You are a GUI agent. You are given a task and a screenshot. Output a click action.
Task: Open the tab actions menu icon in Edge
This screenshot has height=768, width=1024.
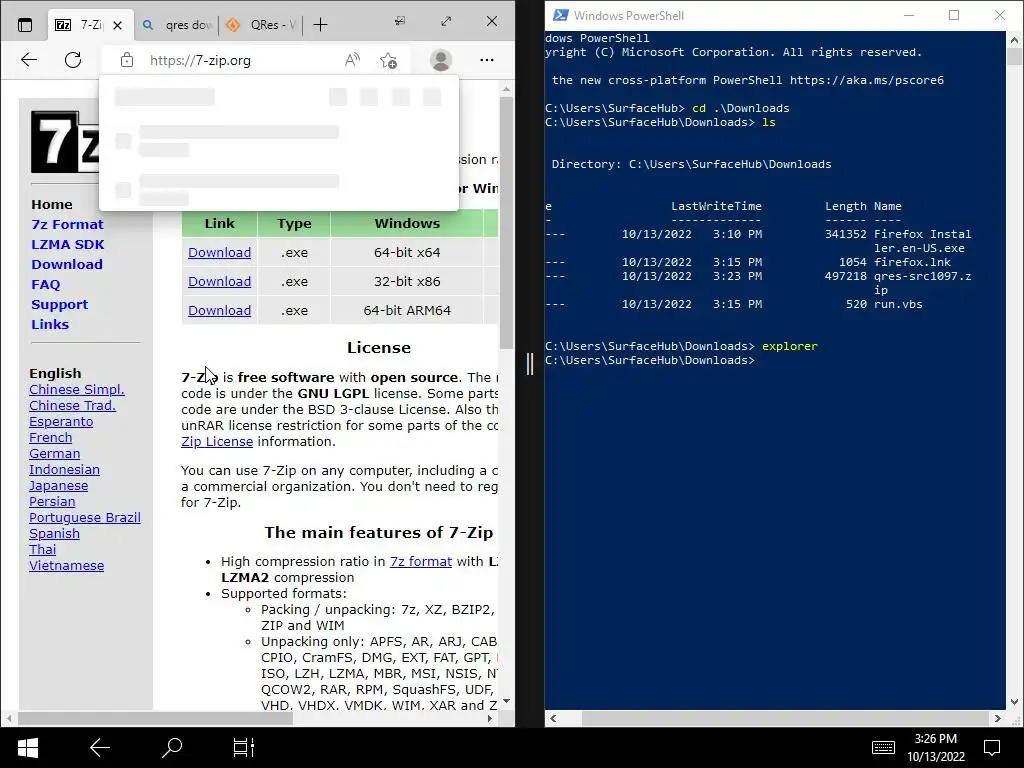click(x=25, y=25)
